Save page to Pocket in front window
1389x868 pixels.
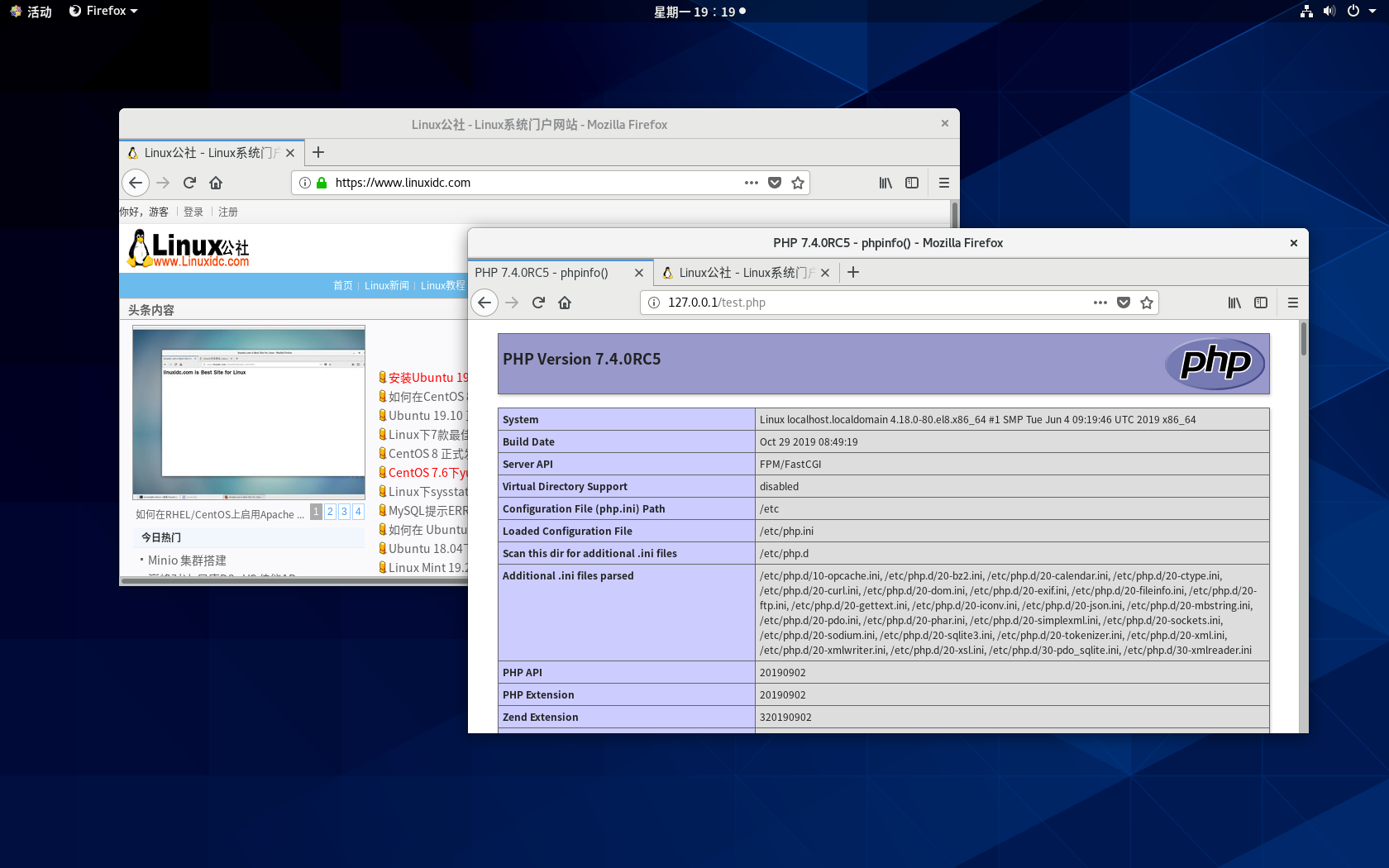(x=1124, y=303)
